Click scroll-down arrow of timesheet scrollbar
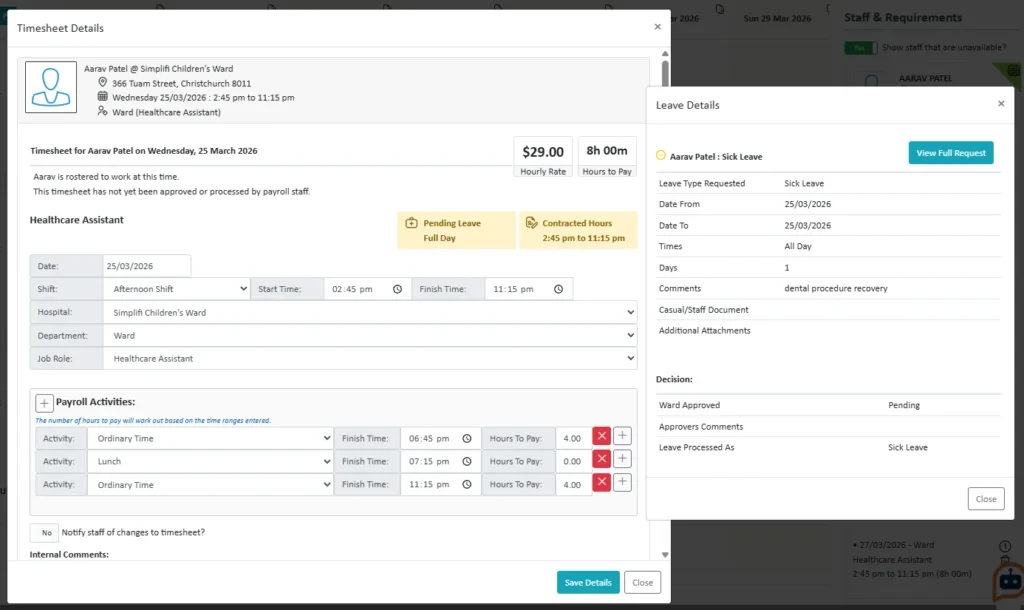The width and height of the screenshot is (1024, 610). (665, 554)
